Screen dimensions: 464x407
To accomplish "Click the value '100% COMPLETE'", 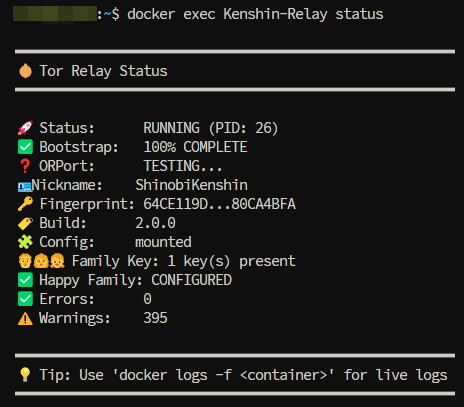I will (195, 147).
